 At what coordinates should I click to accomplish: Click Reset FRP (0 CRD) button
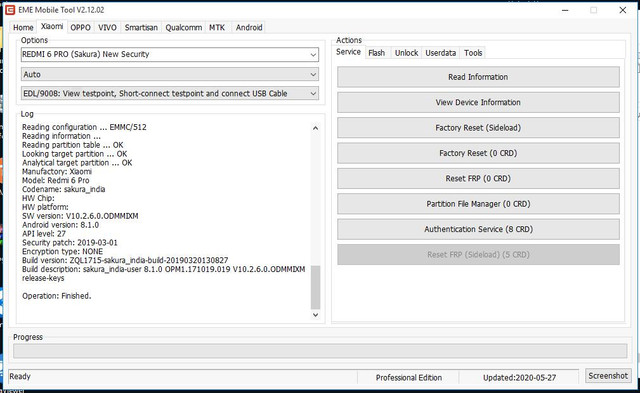478,178
